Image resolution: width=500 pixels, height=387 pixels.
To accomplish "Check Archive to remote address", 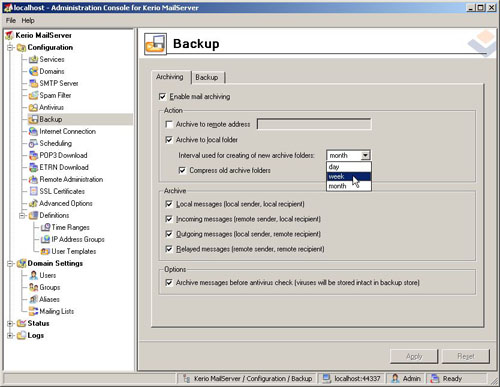I will [x=169, y=124].
